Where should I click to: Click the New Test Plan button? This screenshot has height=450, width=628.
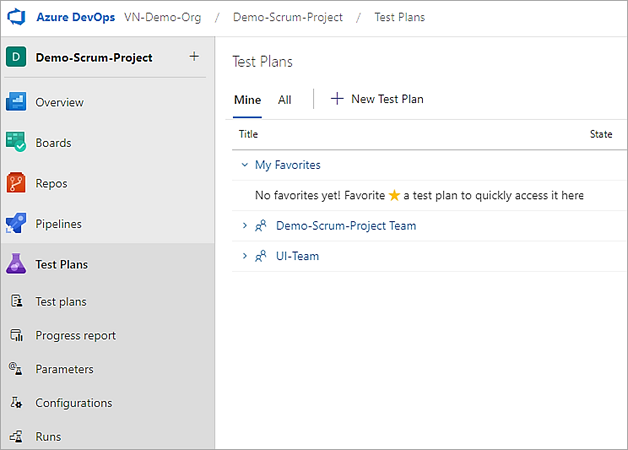(x=377, y=99)
